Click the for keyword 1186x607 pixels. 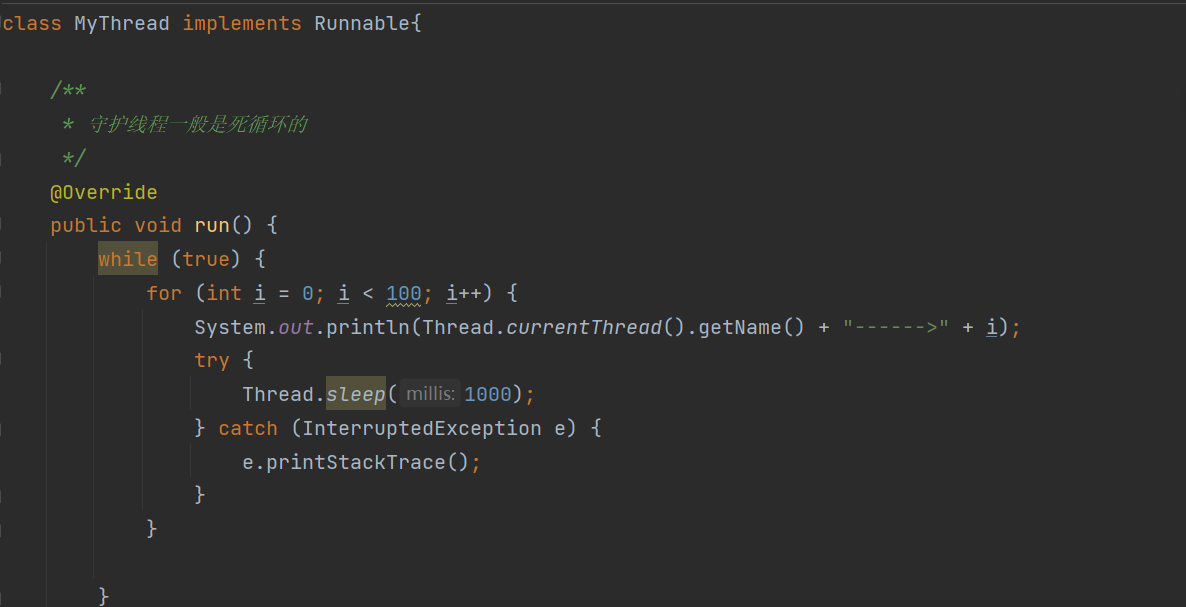click(x=164, y=293)
